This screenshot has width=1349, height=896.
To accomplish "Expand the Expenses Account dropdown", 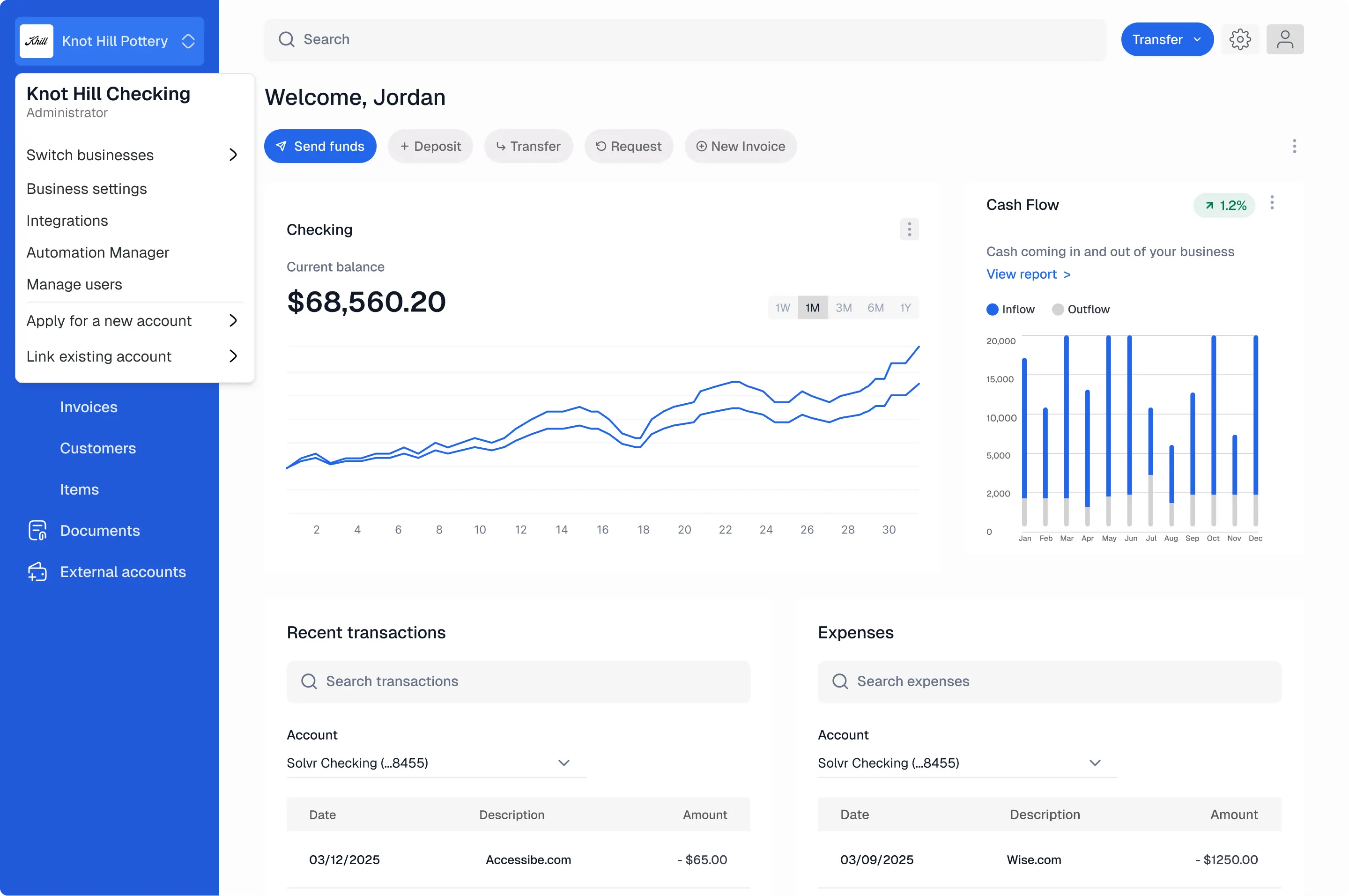I will pyautogui.click(x=967, y=763).
